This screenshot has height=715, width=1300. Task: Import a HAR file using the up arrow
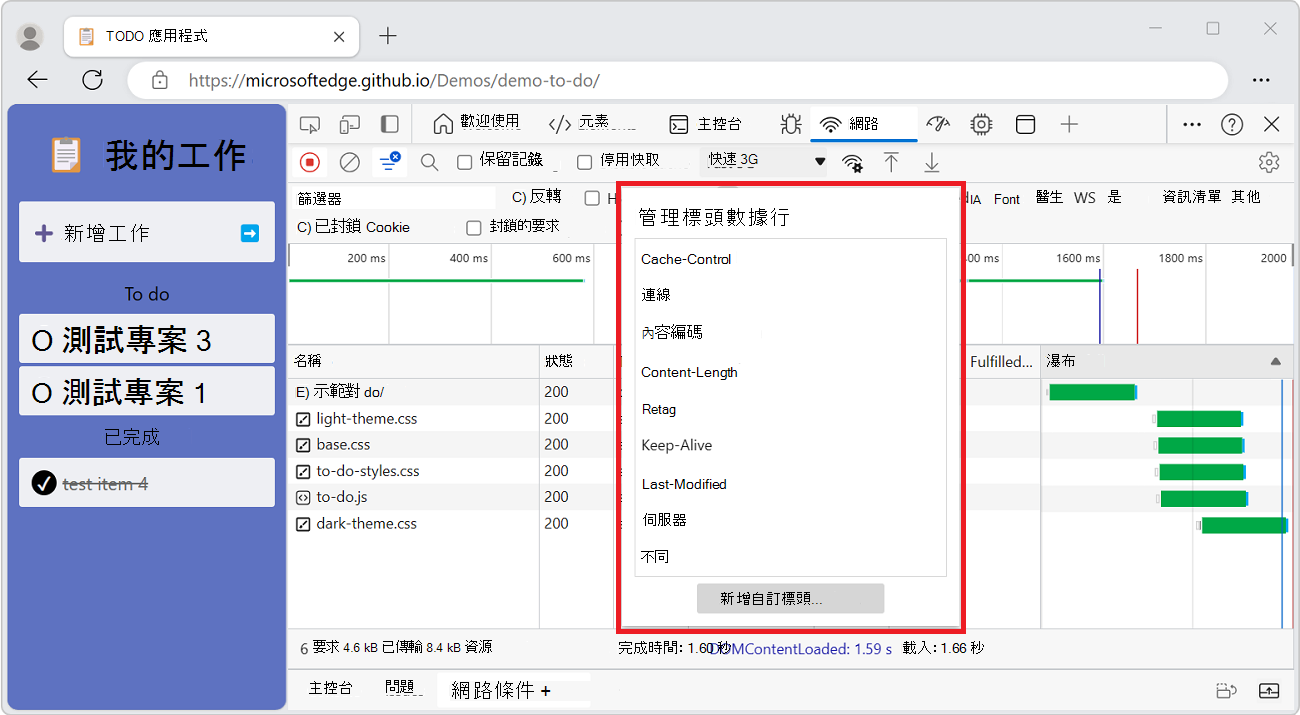click(891, 161)
